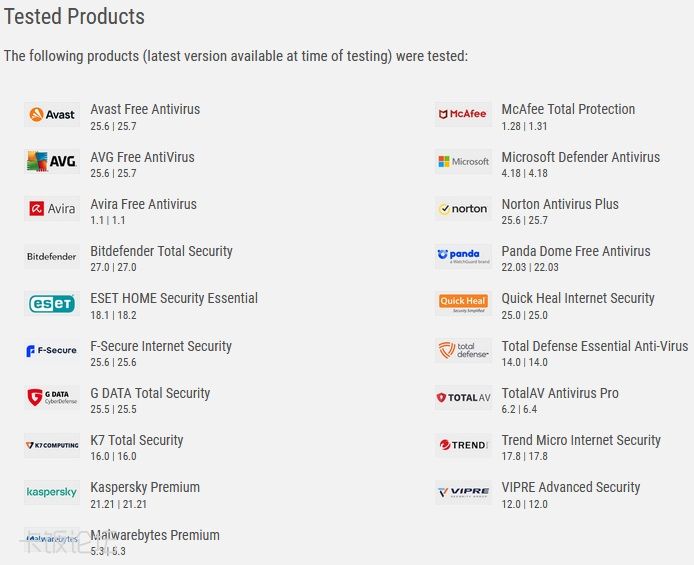Select K7 Total Security text
Screen dimensions: 694x565
tap(137, 440)
